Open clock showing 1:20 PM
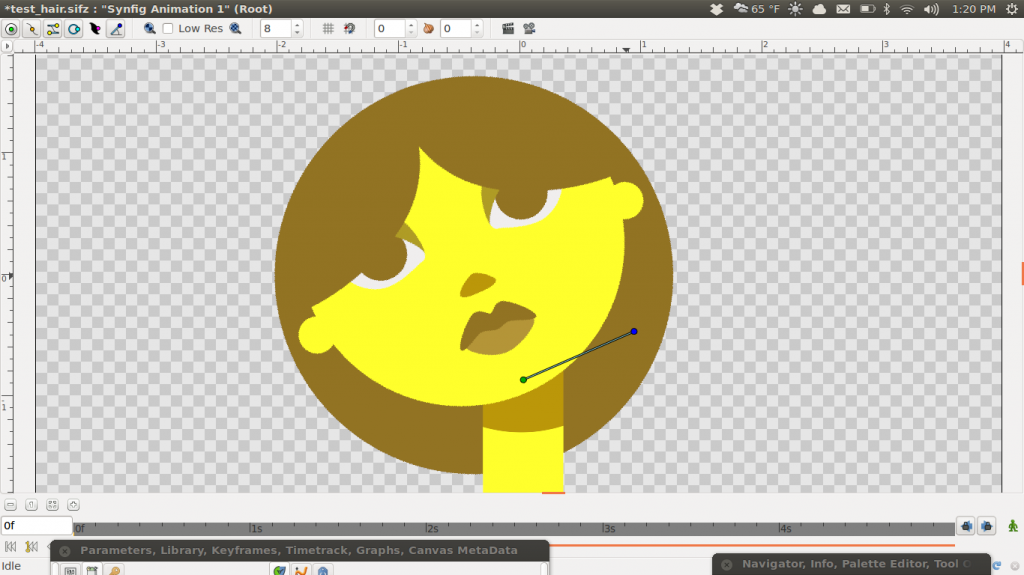 point(974,9)
